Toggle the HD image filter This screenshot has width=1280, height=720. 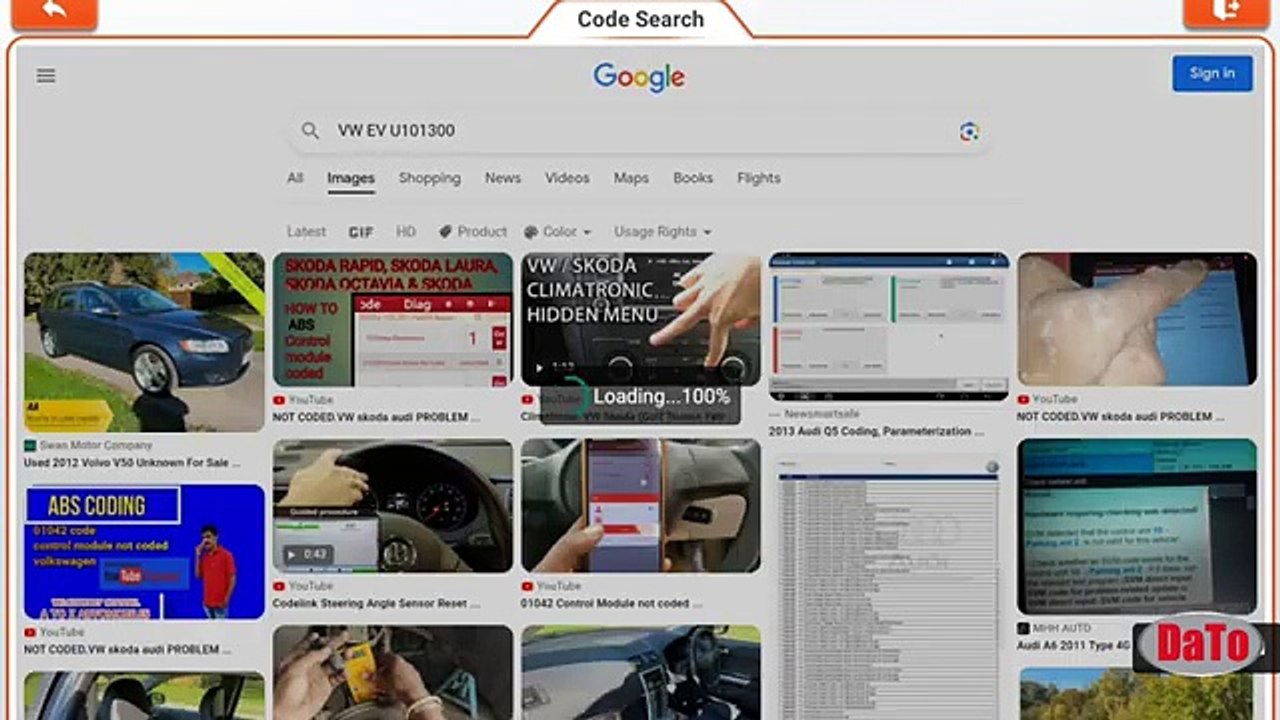tap(406, 232)
